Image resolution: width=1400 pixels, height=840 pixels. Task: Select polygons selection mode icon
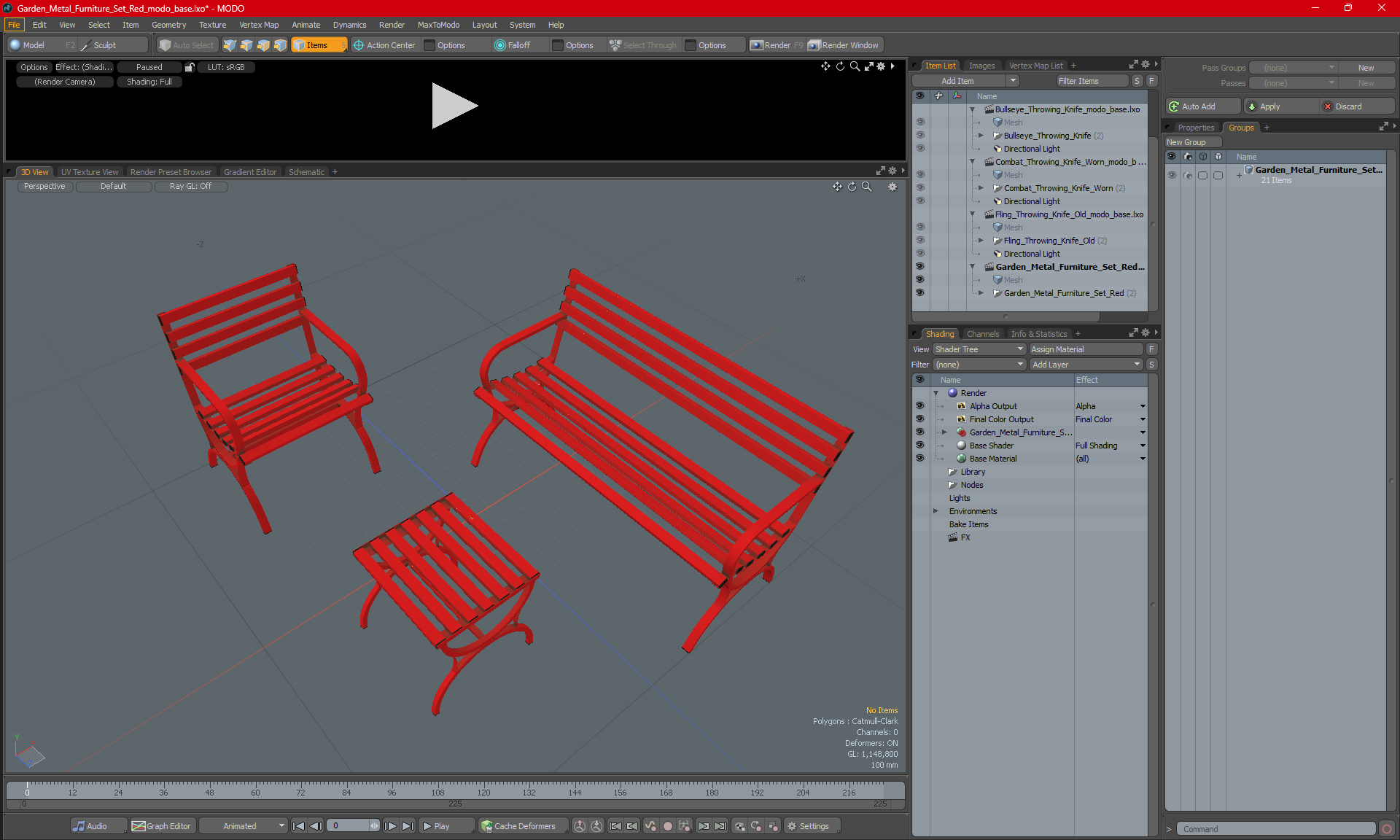pos(263,45)
